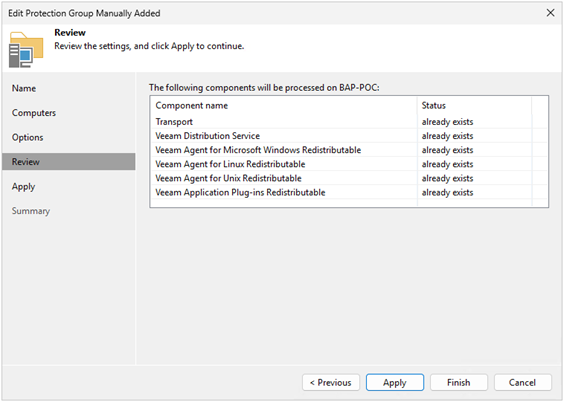Click the Apply button at bottom
Screen dimensions: 564x402
click(395, 383)
